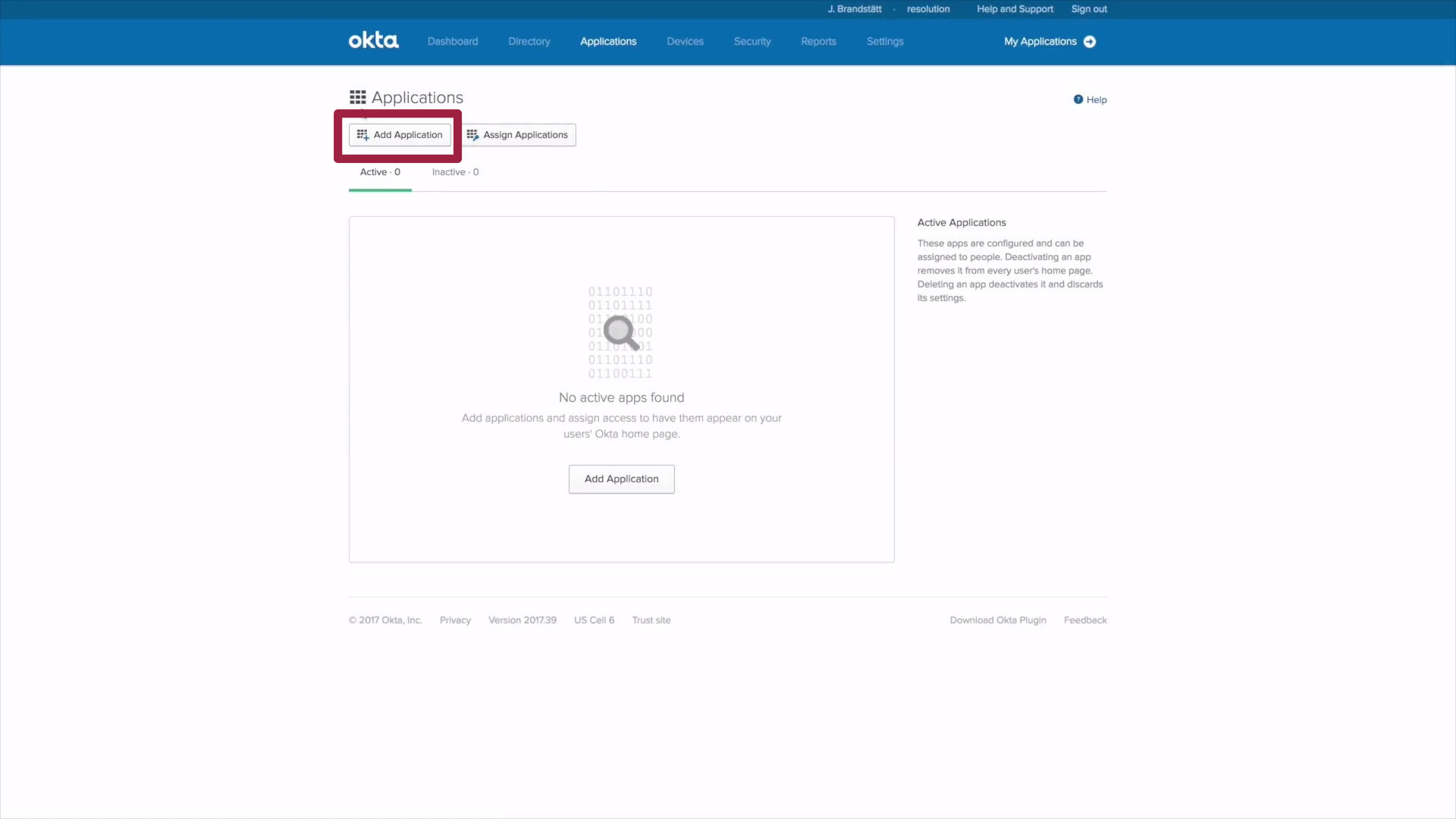
Task: Click the magnifier icon over the binary digits
Action: tap(621, 333)
